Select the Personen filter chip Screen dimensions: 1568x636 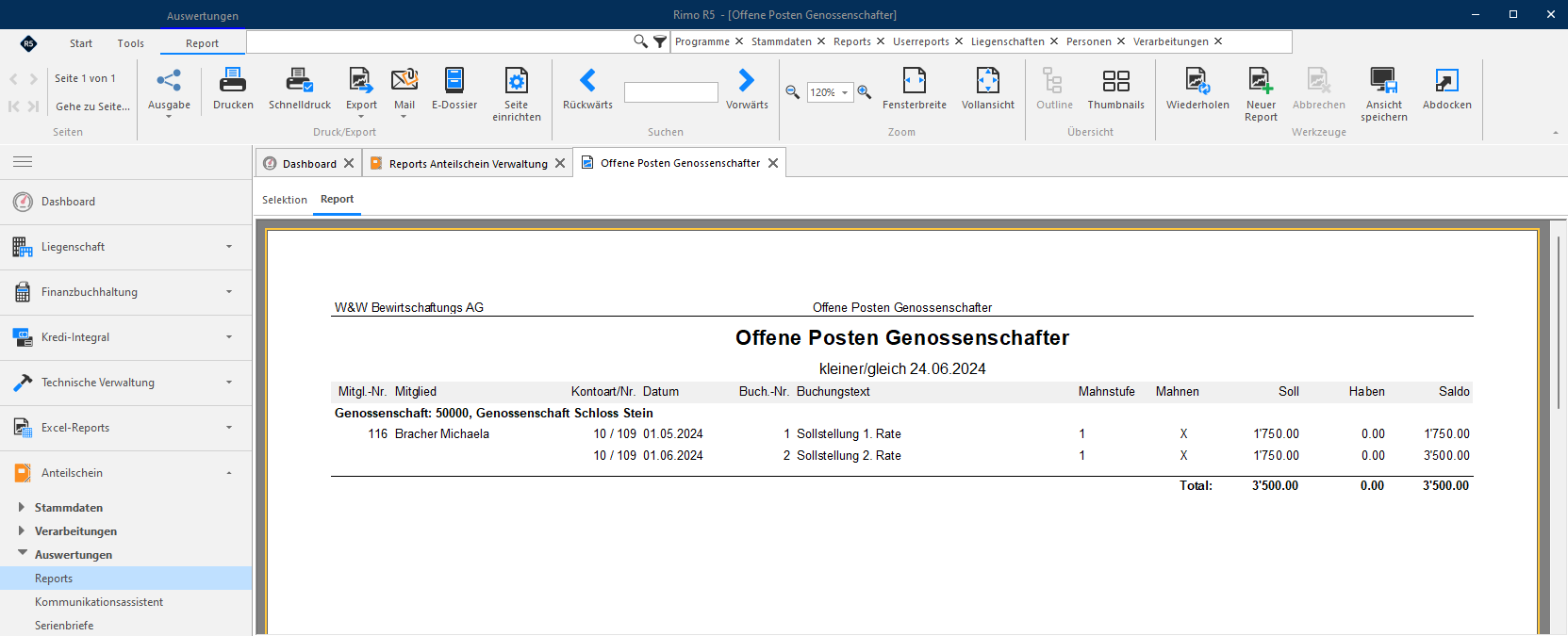coord(1089,41)
